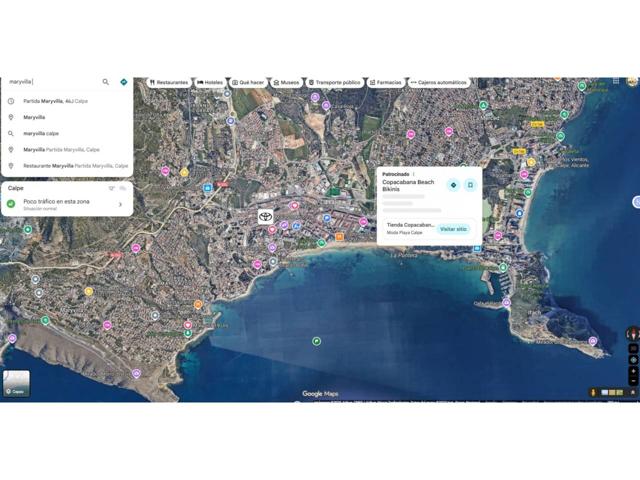Open Street View pegman icon
640x480 pixels.
click(x=594, y=392)
